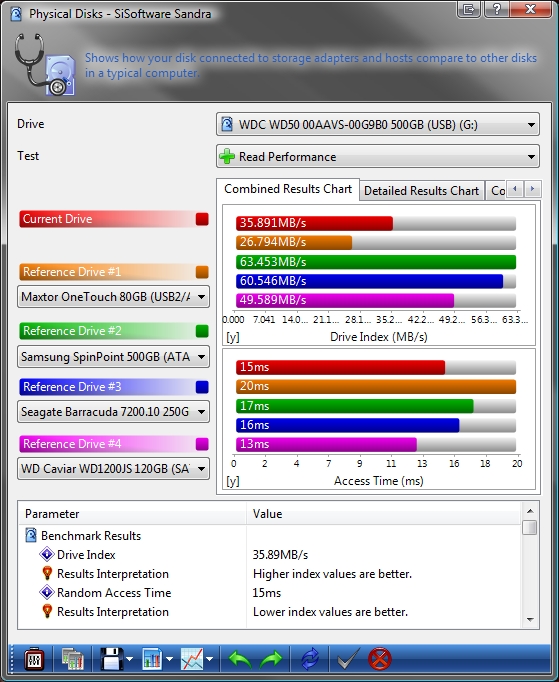Open the options icon in the bottom toolbar
The width and height of the screenshot is (559, 682).
tap(34, 660)
